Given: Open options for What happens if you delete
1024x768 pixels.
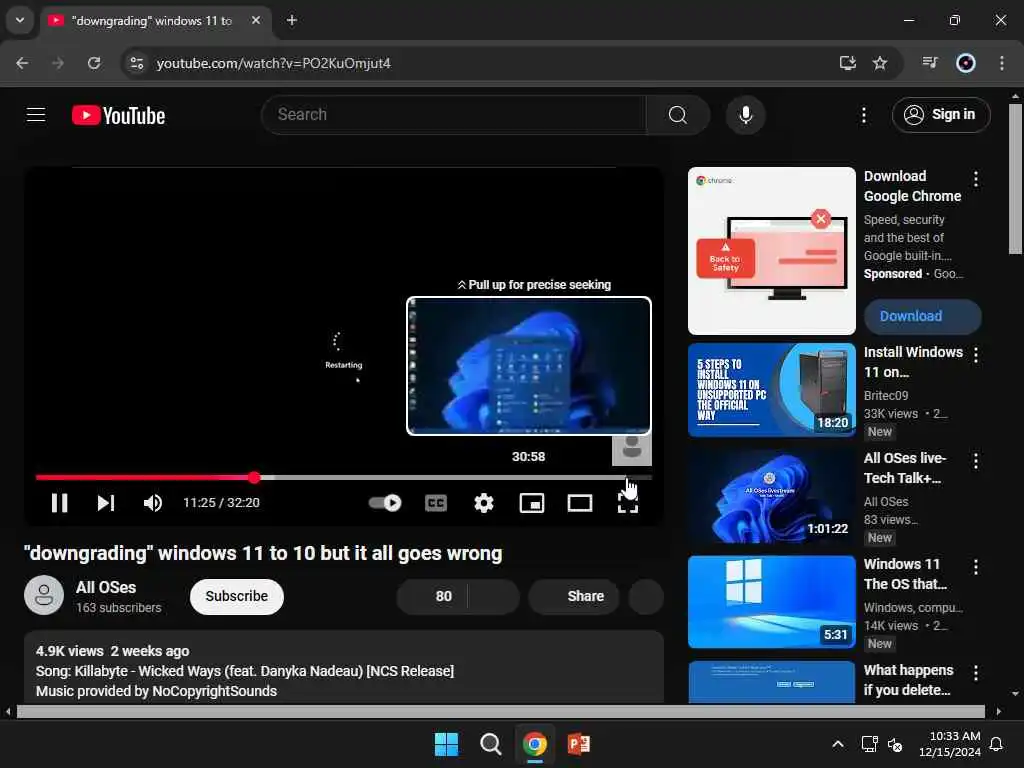Looking at the screenshot, I should (x=976, y=673).
